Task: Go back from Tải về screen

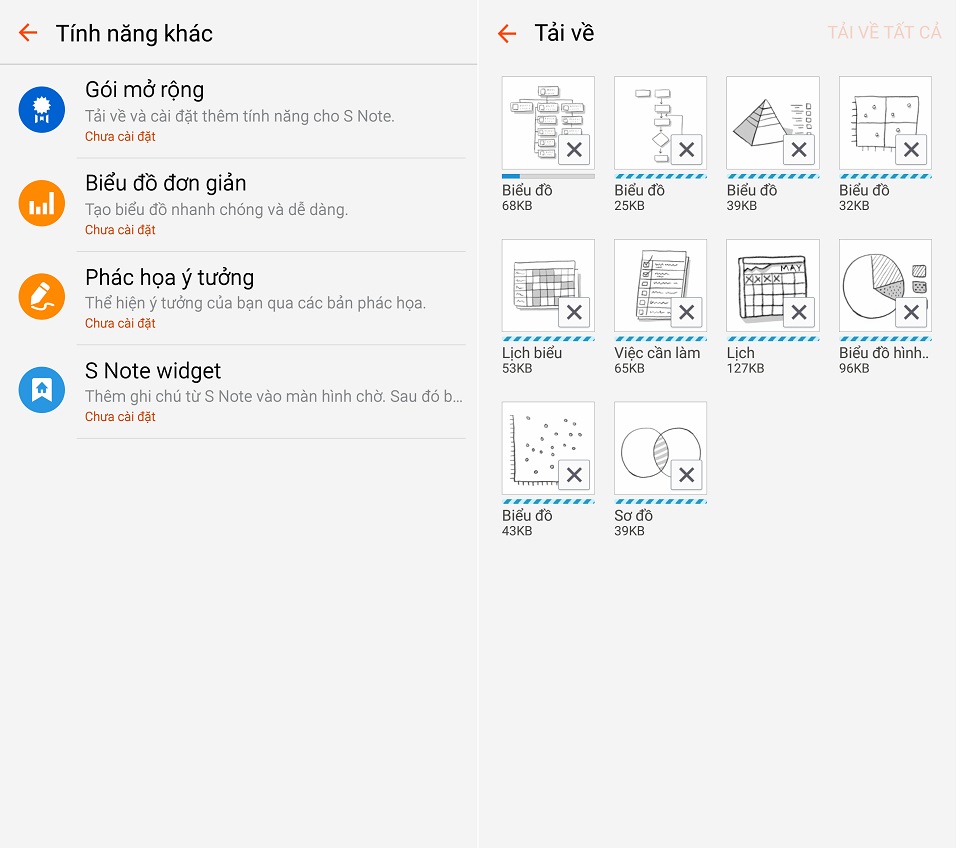Action: tap(507, 34)
